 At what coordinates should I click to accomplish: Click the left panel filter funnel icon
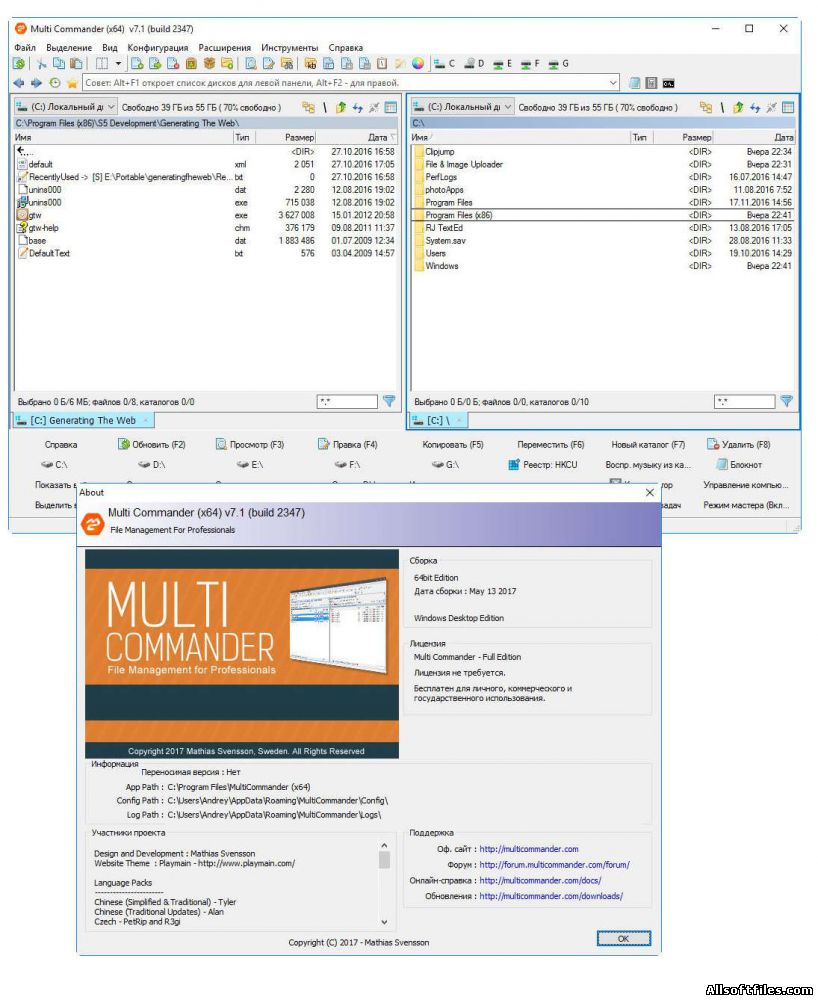(389, 401)
